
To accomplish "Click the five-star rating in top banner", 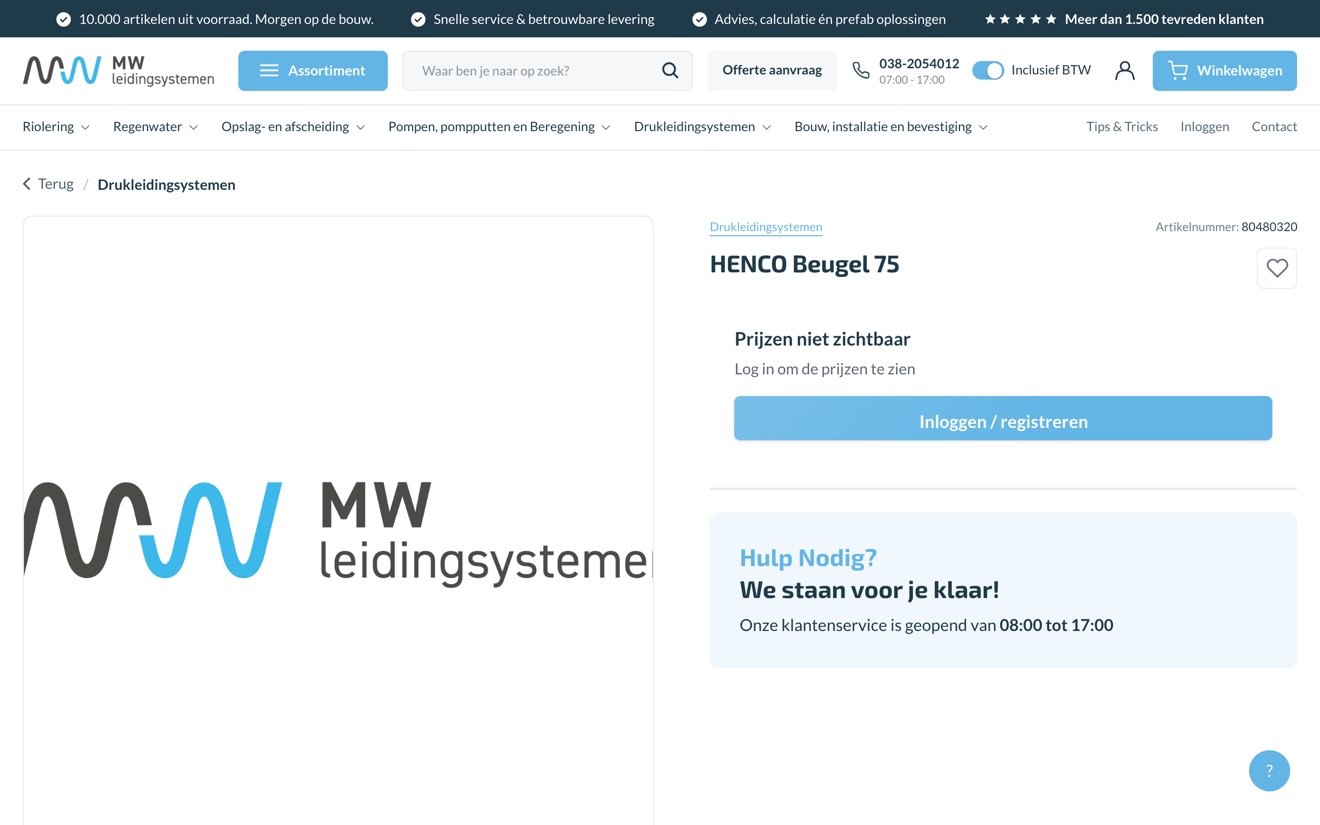I will 1020,19.
